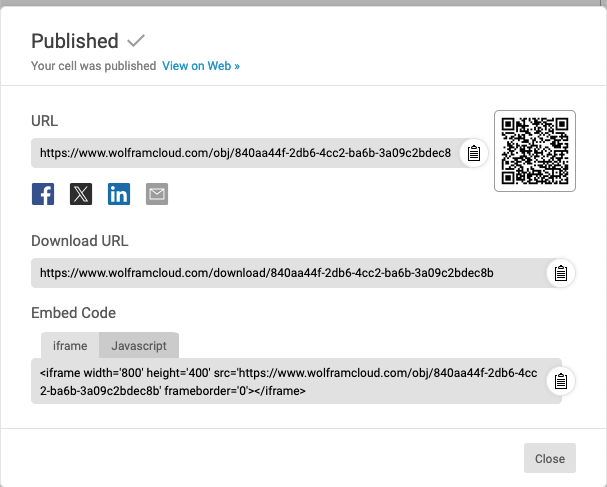Copy the Download URL using clipboard icon
Image resolution: width=607 pixels, height=487 pixels.
pos(561,273)
